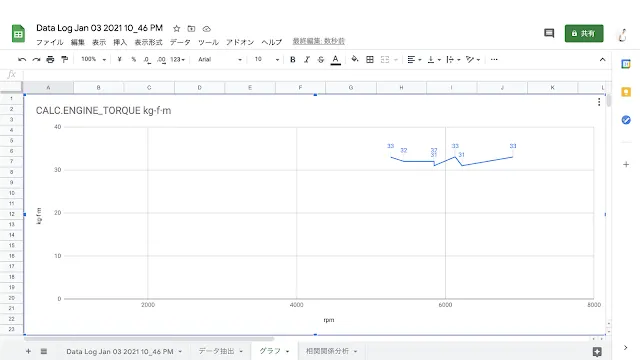Open the データ menu
The width and height of the screenshot is (640, 360).
[180, 42]
